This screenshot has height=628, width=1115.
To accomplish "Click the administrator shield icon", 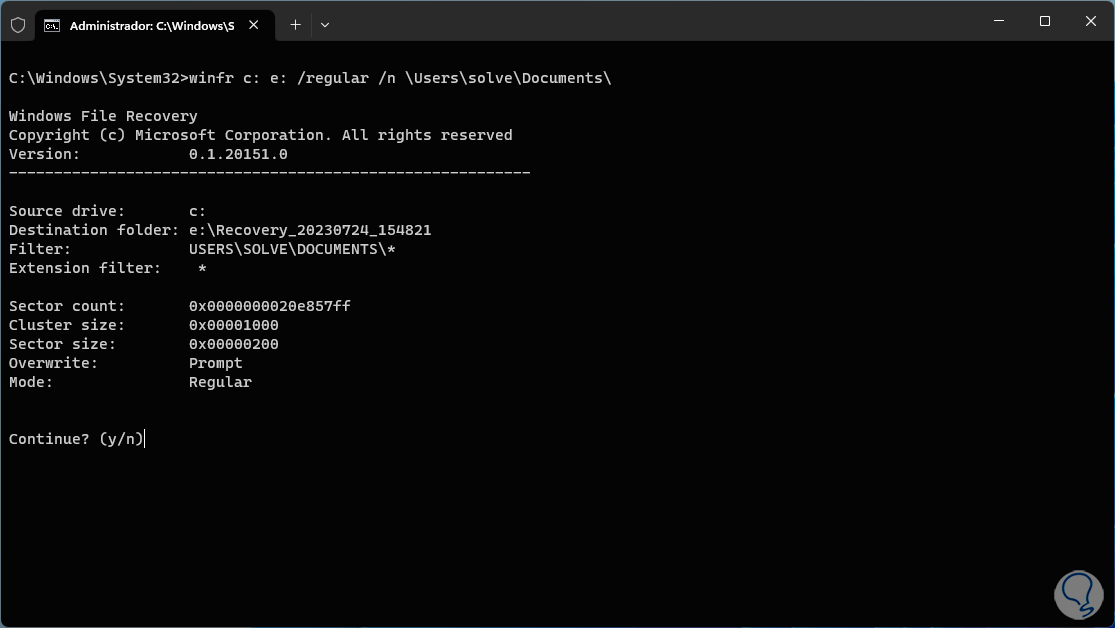I will (18, 25).
